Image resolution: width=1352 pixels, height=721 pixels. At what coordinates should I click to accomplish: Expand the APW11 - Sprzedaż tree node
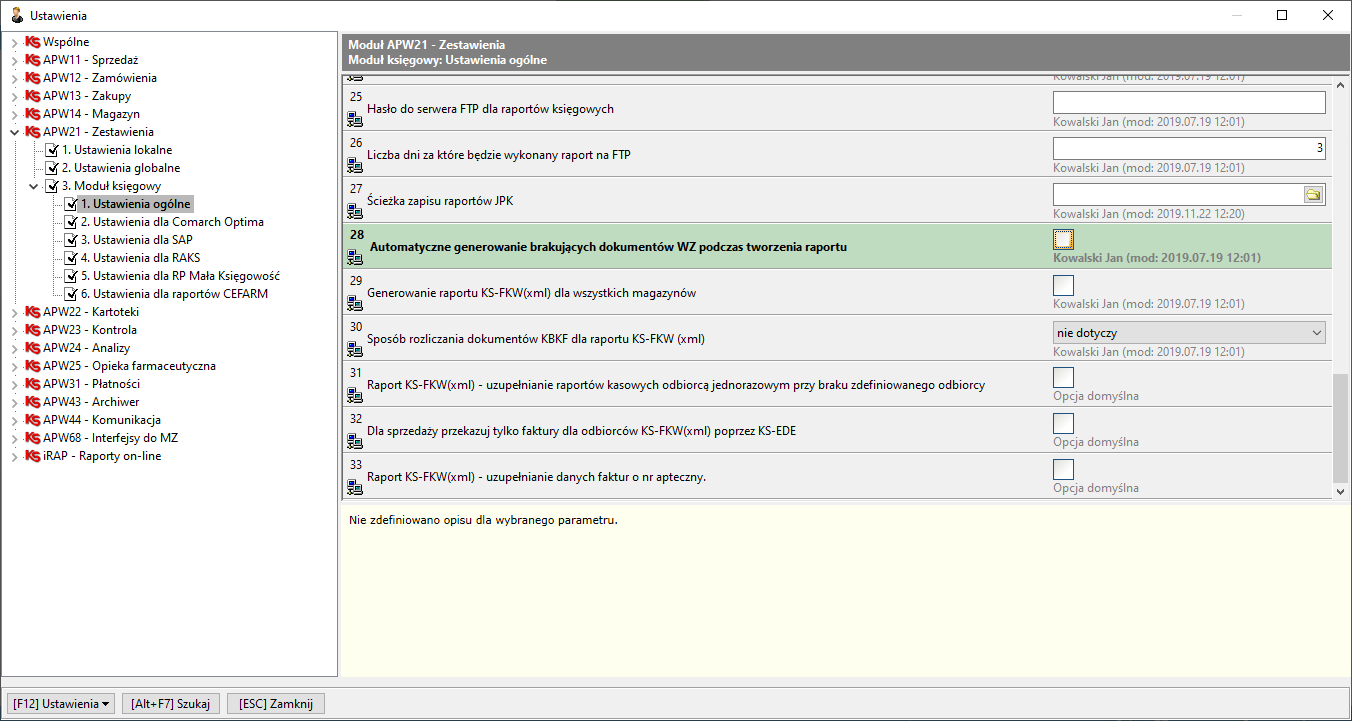coord(14,60)
